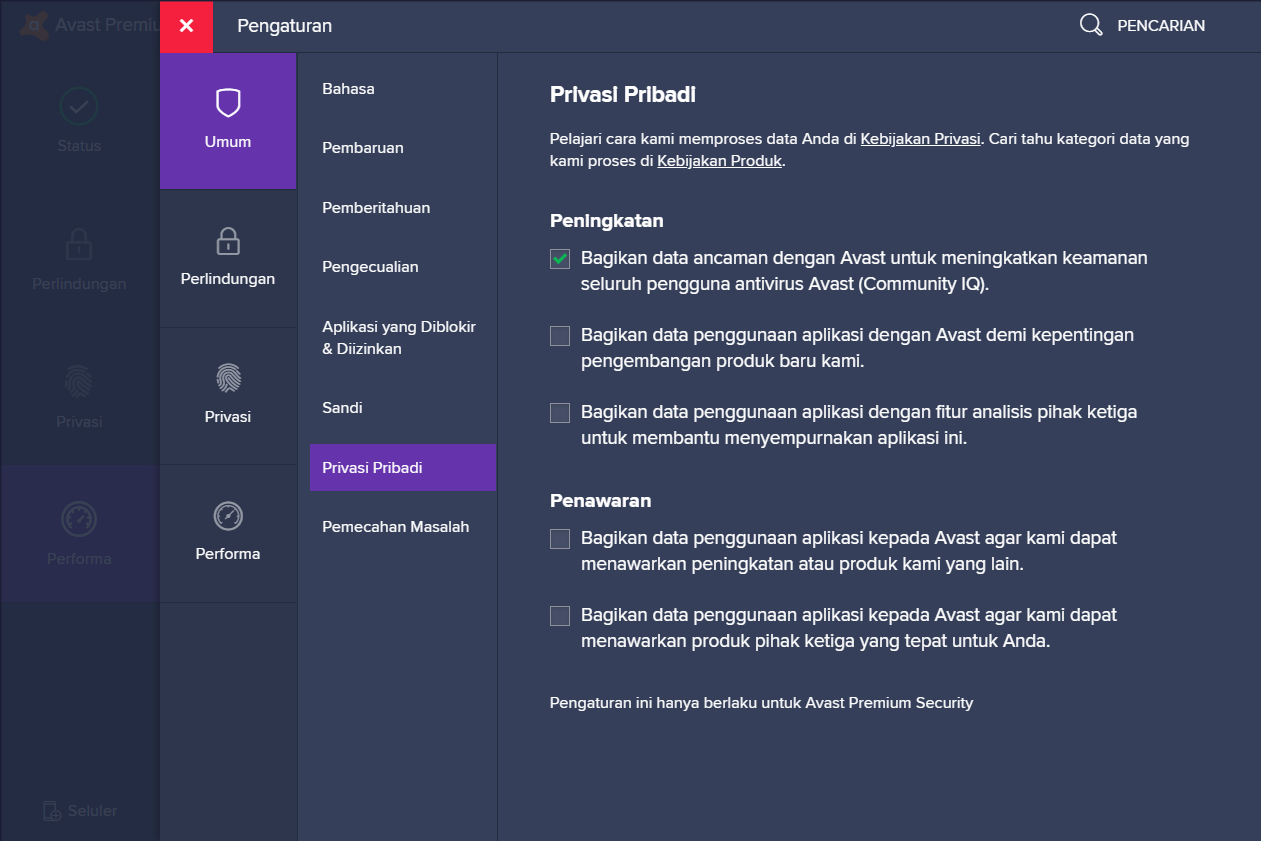Open Privasi via the fingerprint sidebar icon
Image resolution: width=1261 pixels, height=841 pixels.
pos(78,382)
